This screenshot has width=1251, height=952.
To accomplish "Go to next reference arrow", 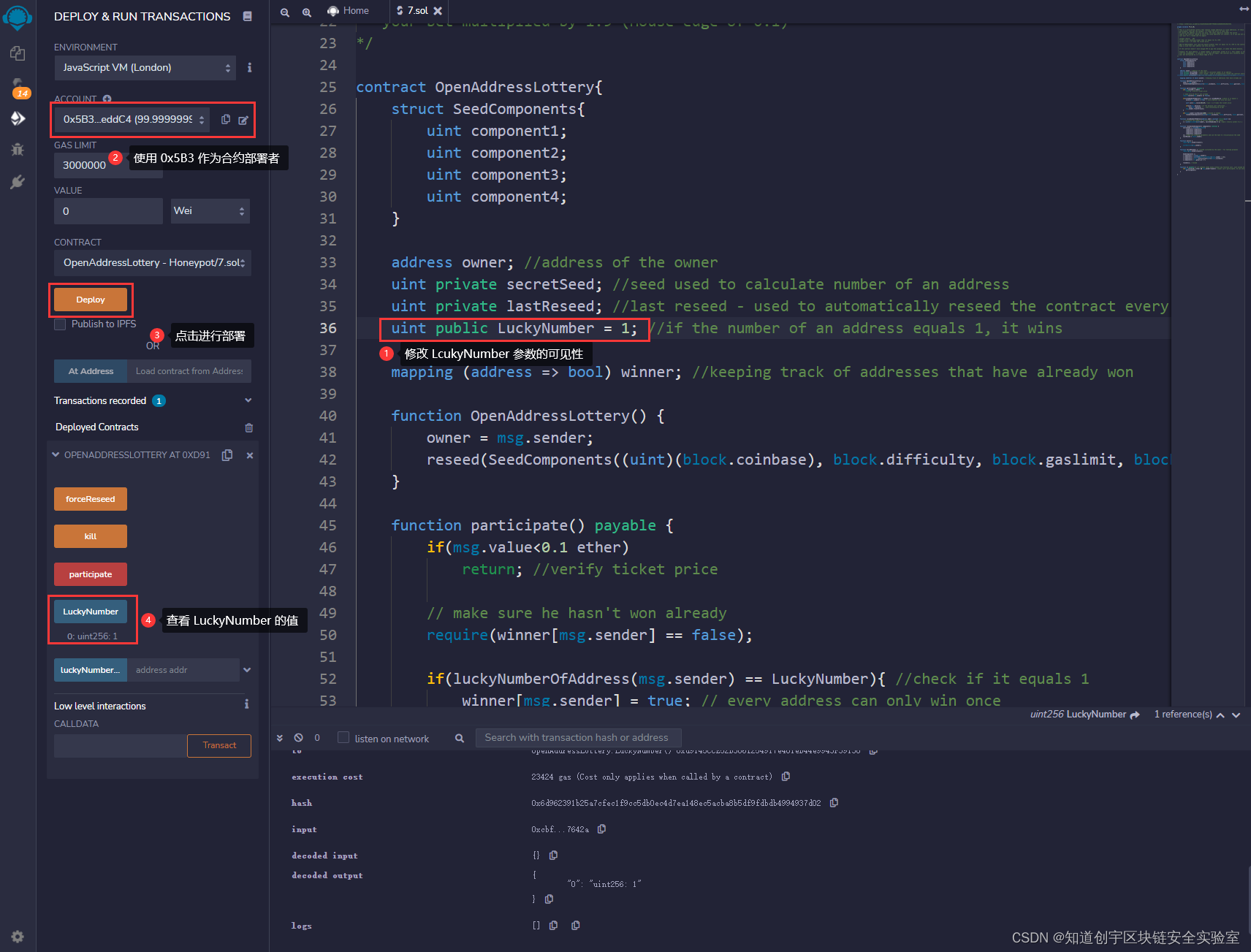I will [x=1236, y=715].
